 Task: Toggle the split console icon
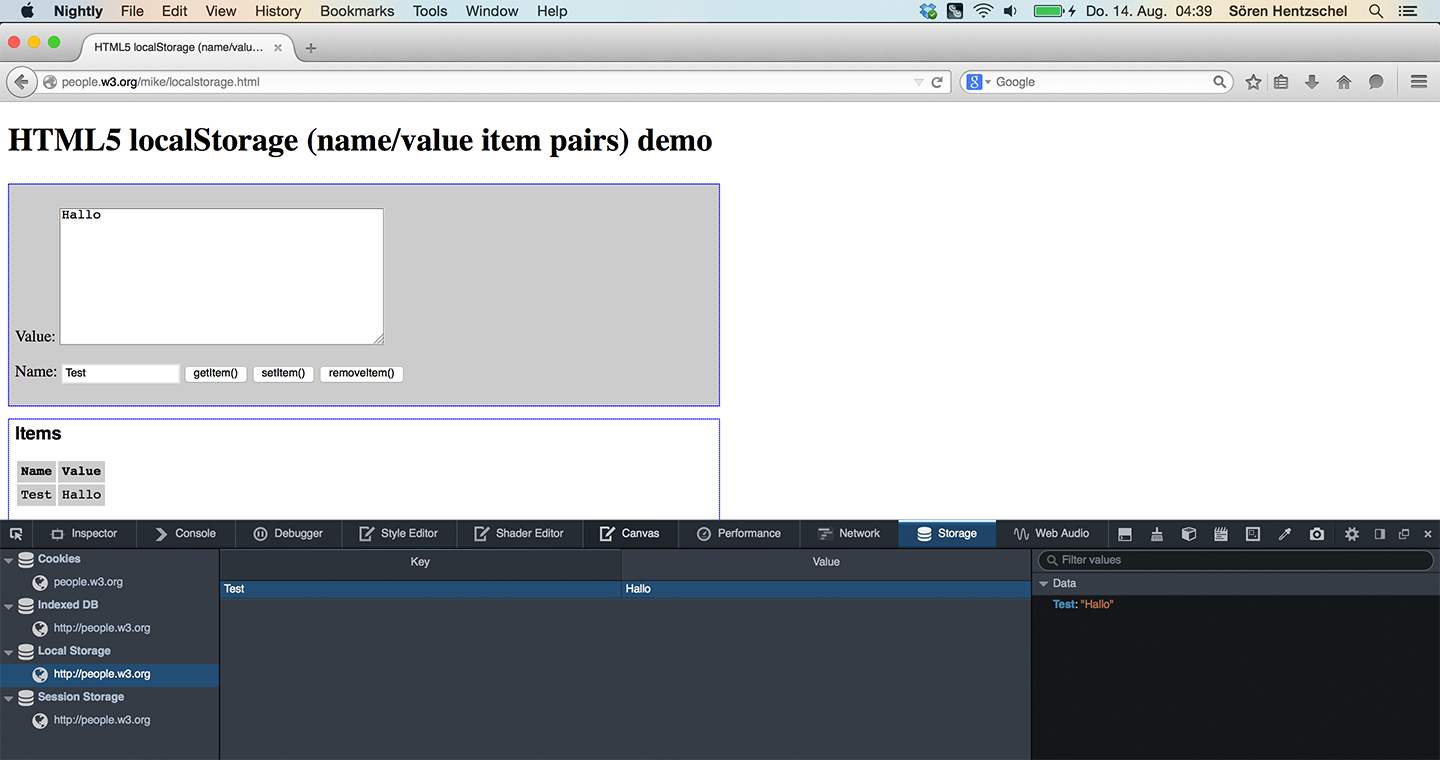[x=1125, y=534]
